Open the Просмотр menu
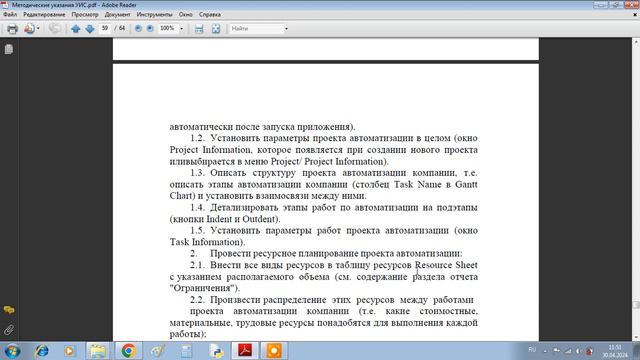 85,14
